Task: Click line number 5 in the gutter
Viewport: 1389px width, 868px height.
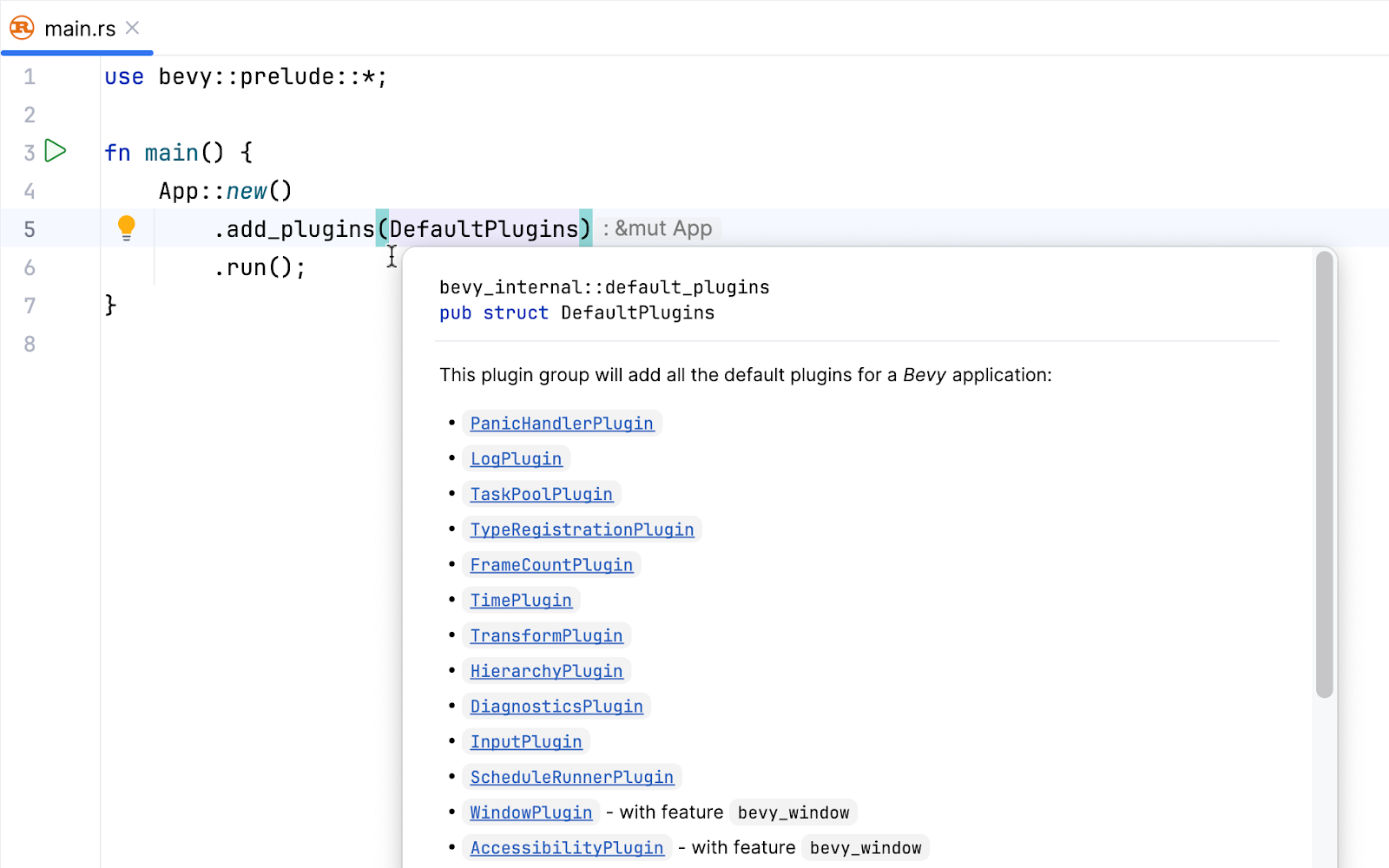Action: click(x=30, y=229)
